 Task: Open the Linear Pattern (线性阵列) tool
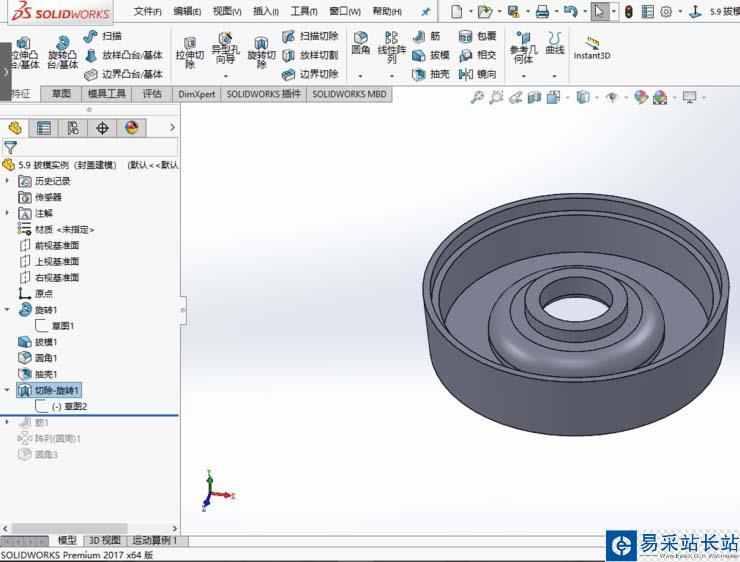pos(392,48)
